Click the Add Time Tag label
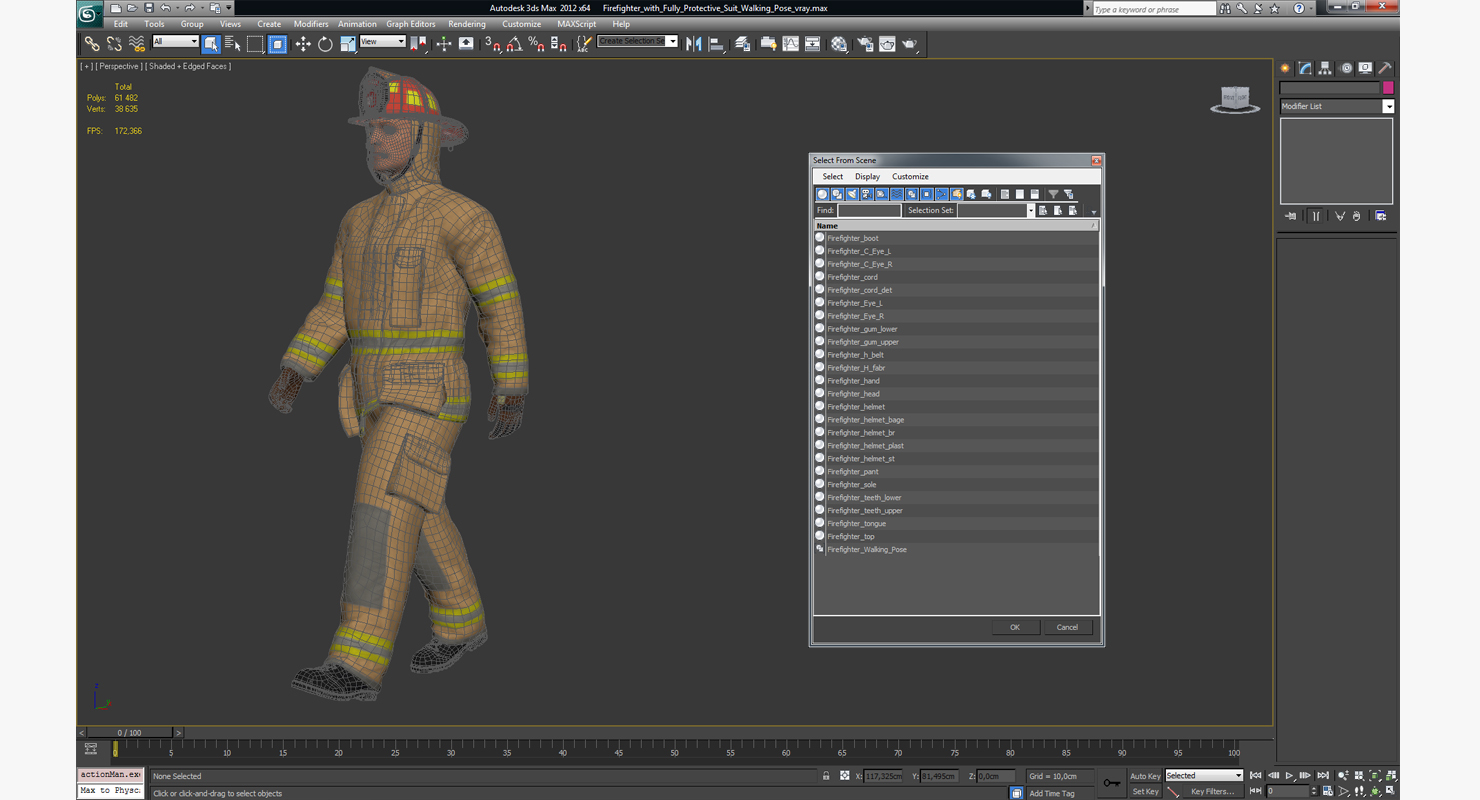Viewport: 1480px width, 800px height. click(1052, 793)
